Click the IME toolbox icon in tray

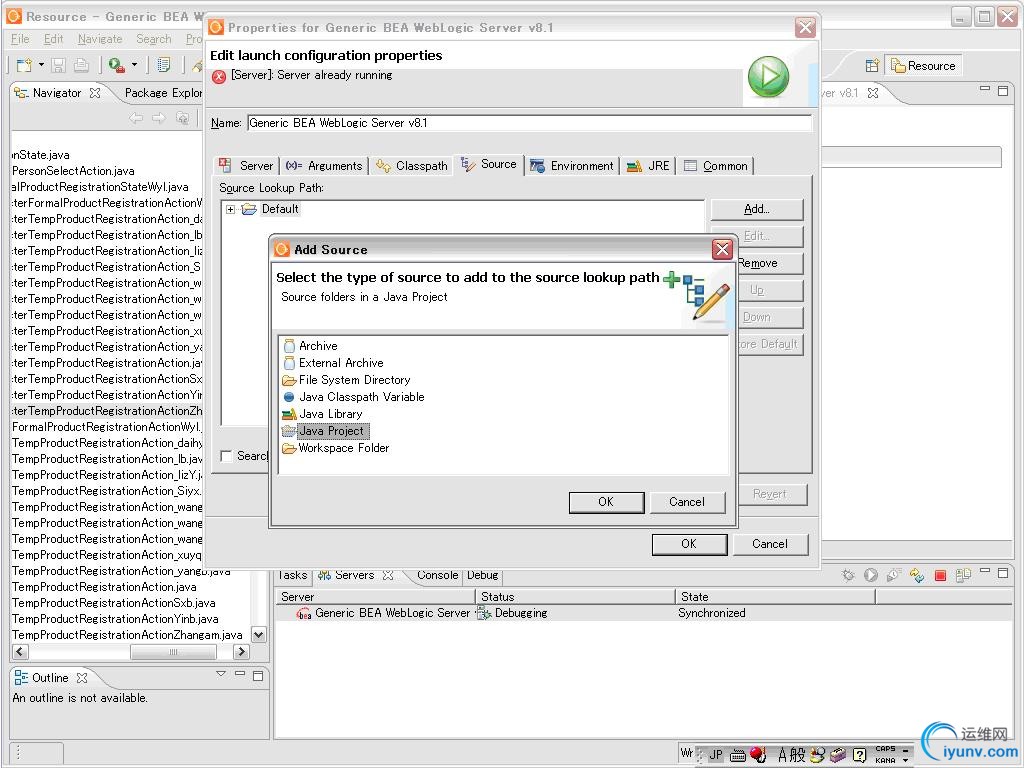[839, 756]
